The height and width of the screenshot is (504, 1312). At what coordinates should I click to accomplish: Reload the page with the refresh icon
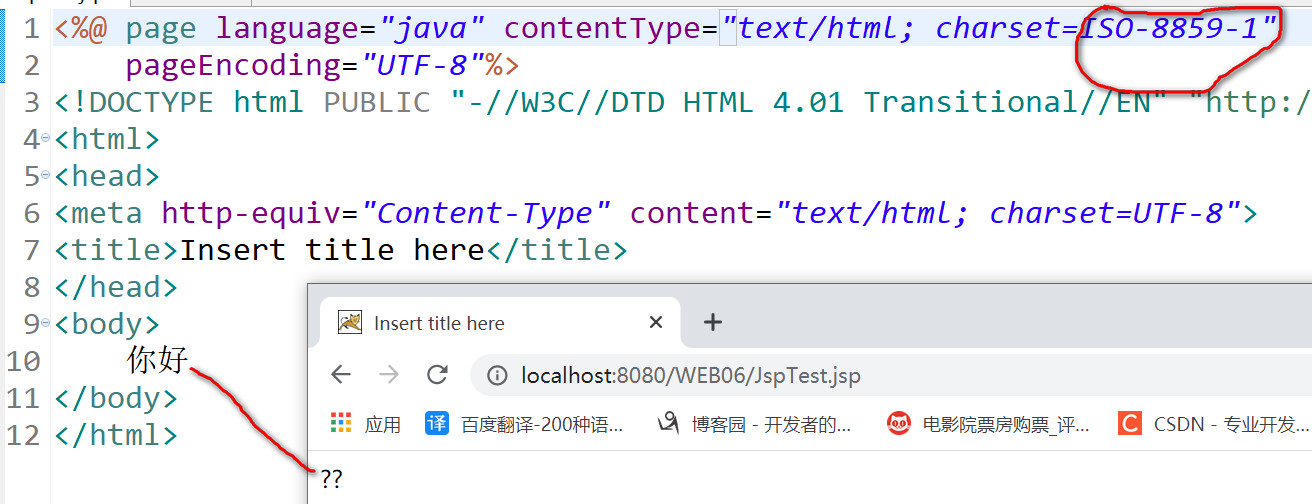[437, 375]
